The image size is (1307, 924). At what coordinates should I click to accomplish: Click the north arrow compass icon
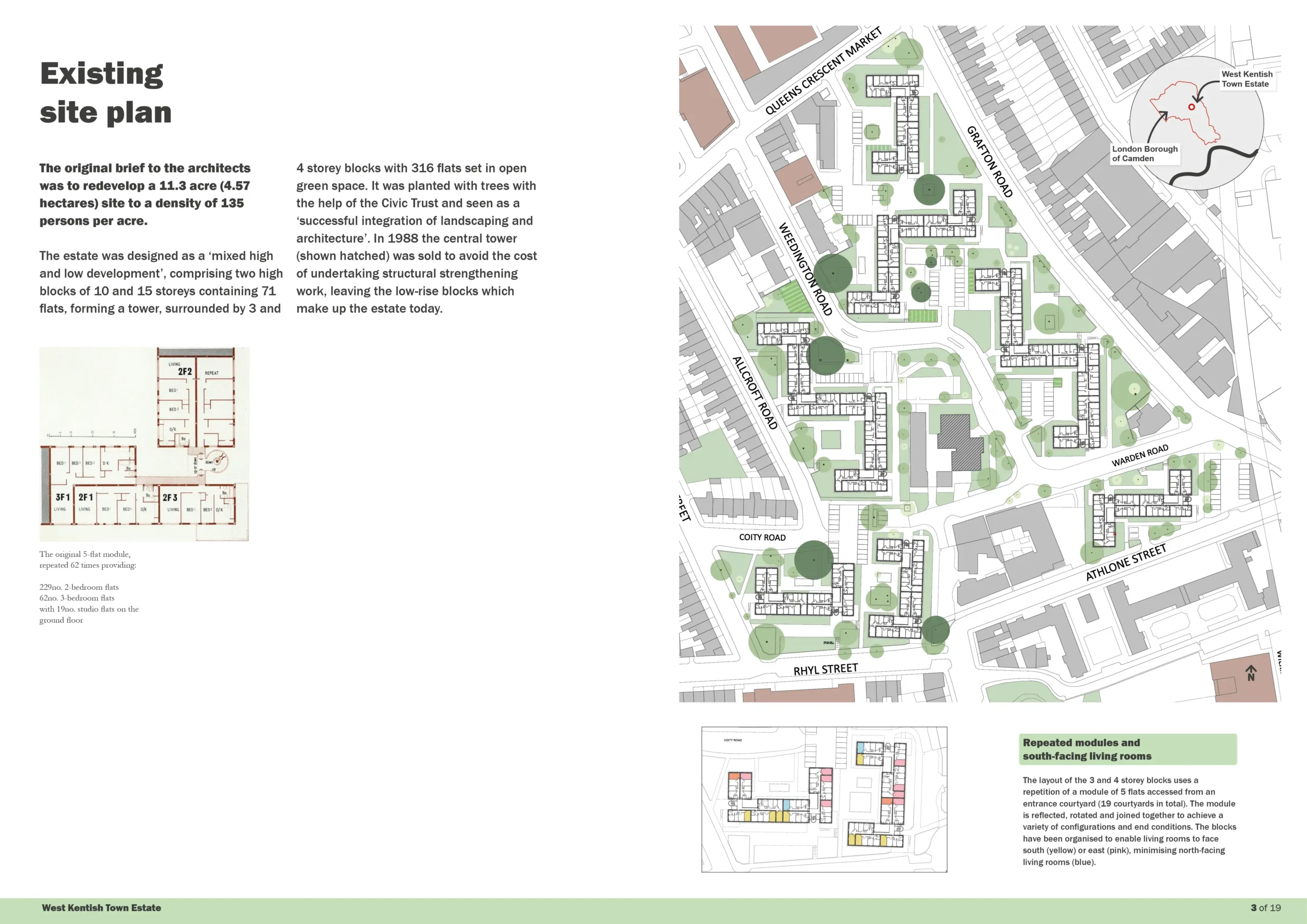1251,673
